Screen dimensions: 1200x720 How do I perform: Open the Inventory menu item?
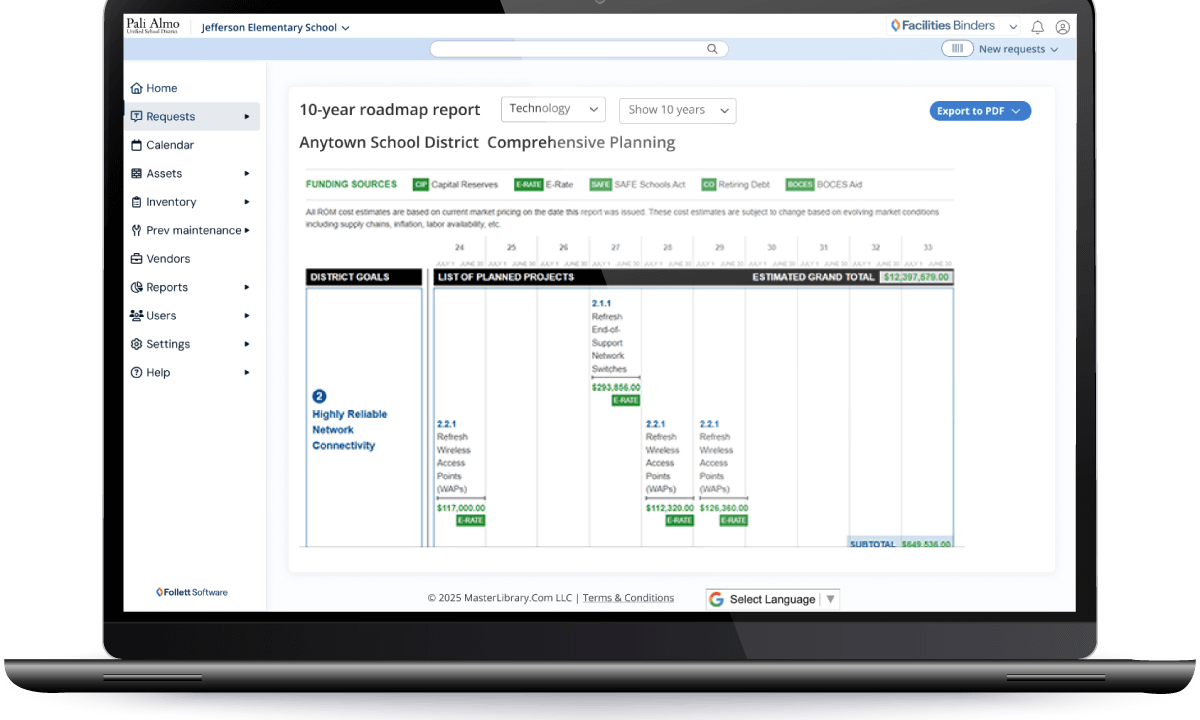click(x=171, y=202)
